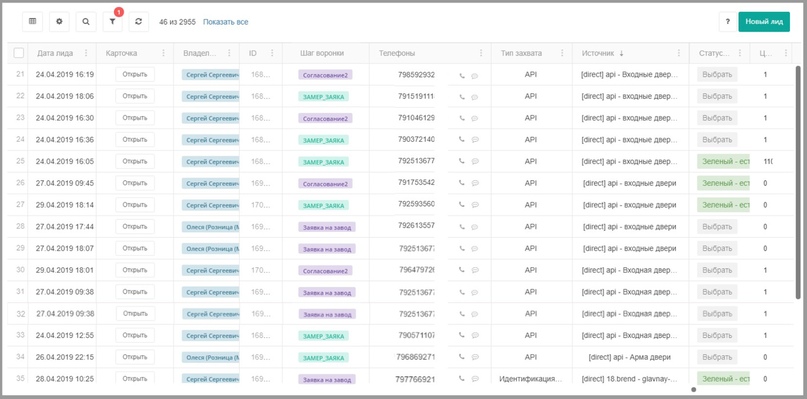The height and width of the screenshot is (399, 807).
Task: Click the message bubble icon in row 25
Action: pyautogui.click(x=475, y=162)
